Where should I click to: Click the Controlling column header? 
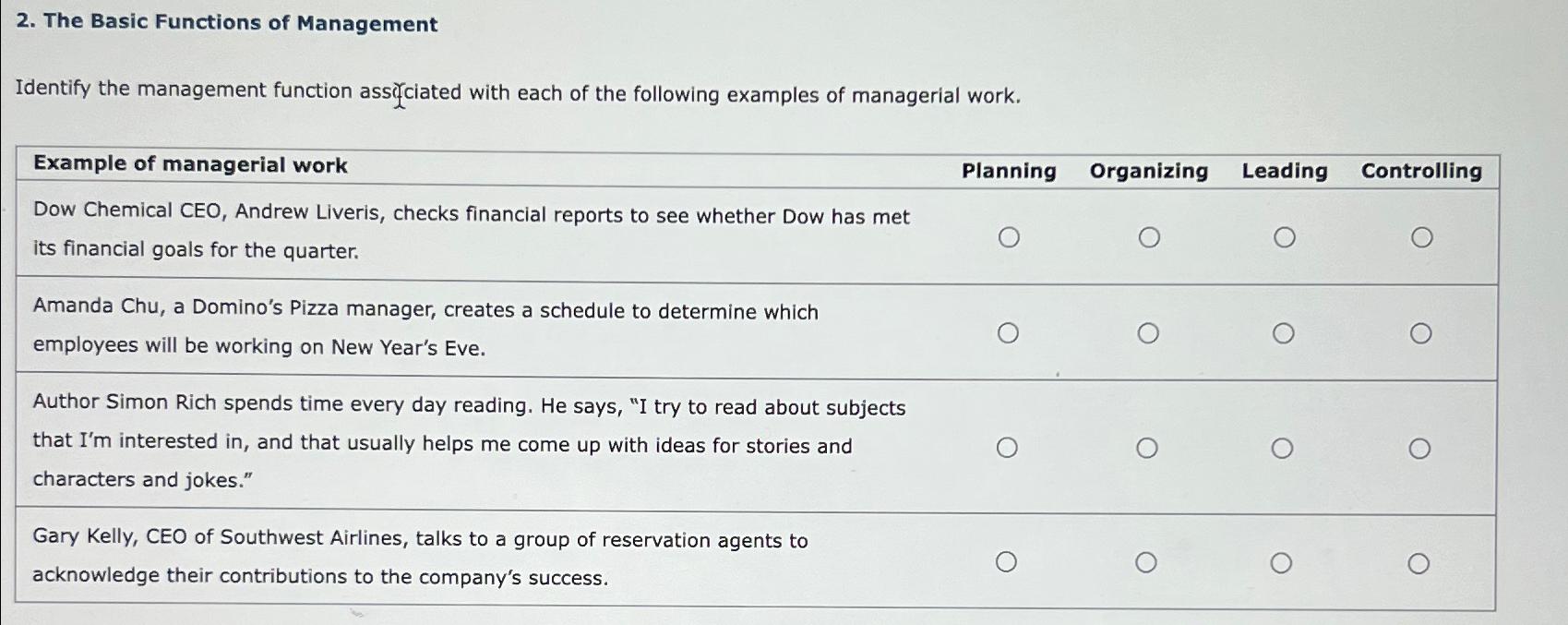click(x=1421, y=170)
